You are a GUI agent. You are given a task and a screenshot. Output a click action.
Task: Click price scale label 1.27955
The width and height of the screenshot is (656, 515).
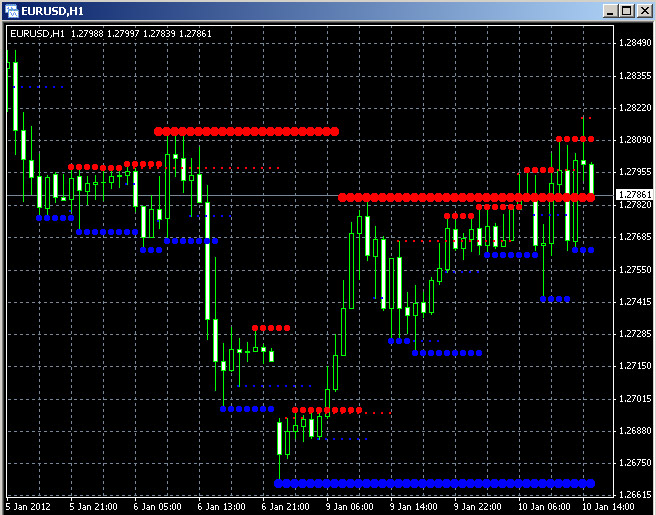(x=635, y=172)
